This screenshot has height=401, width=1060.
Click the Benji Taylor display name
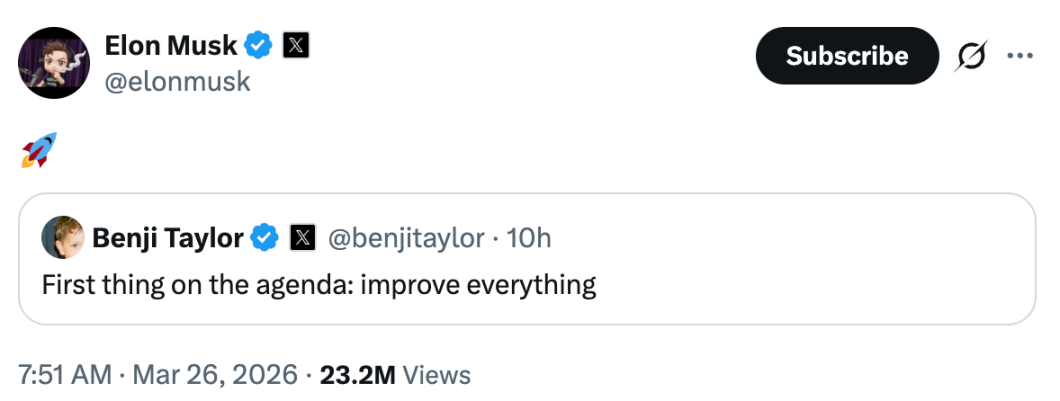[168, 238]
